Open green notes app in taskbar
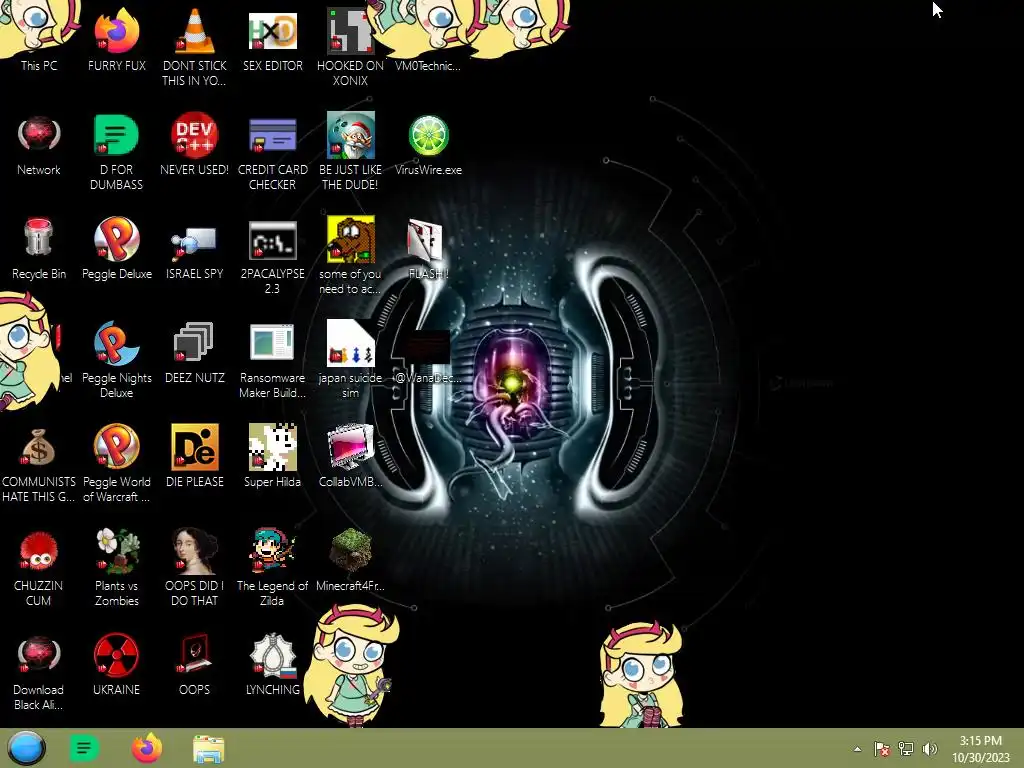 tap(84, 748)
